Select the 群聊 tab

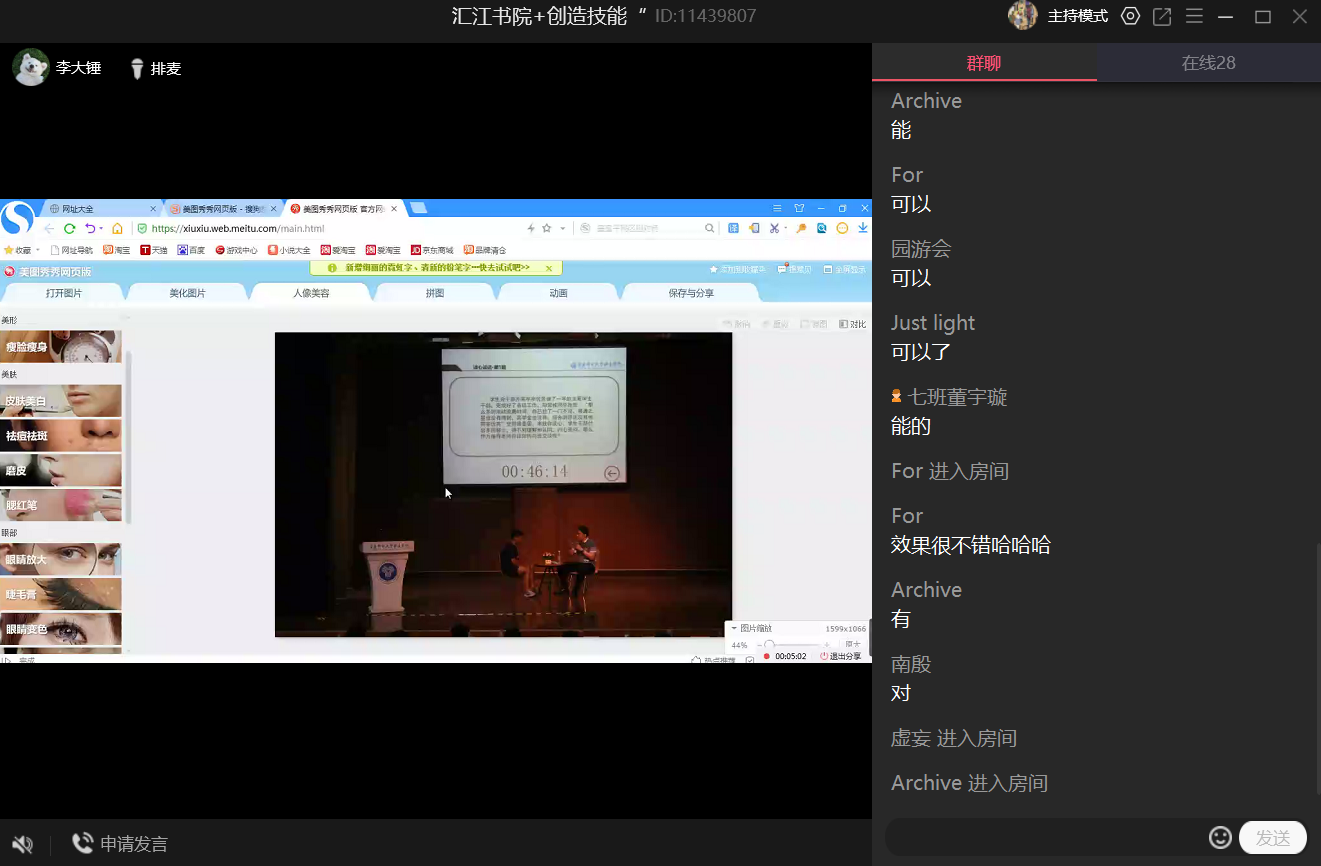click(983, 63)
